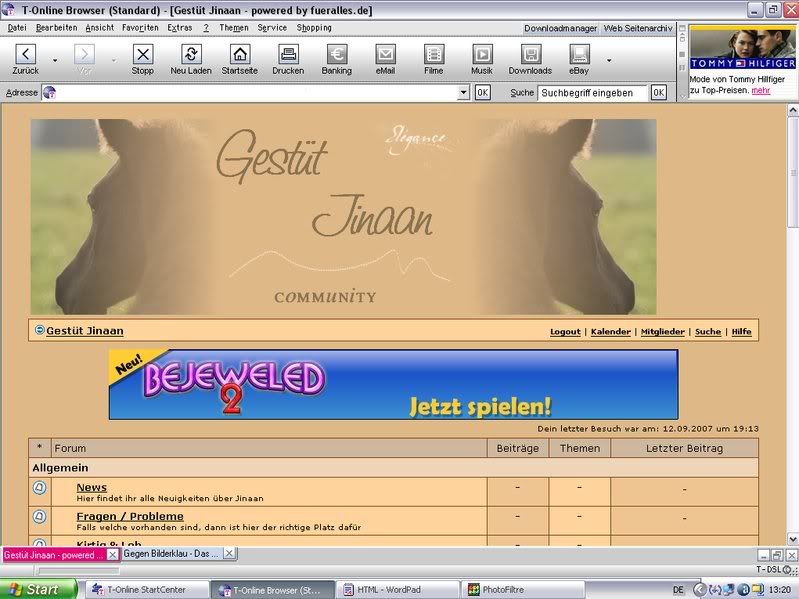Open the News forum
Screen dimensions: 799x599
pos(92,487)
